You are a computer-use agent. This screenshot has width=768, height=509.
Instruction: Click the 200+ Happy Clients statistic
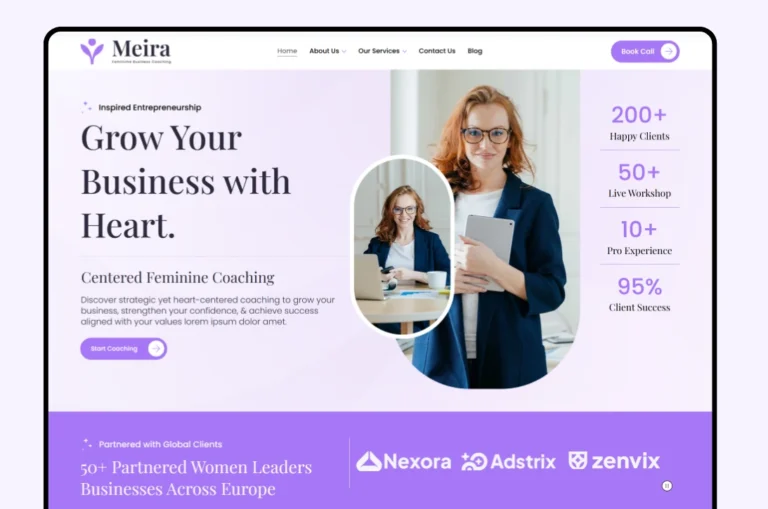click(639, 123)
